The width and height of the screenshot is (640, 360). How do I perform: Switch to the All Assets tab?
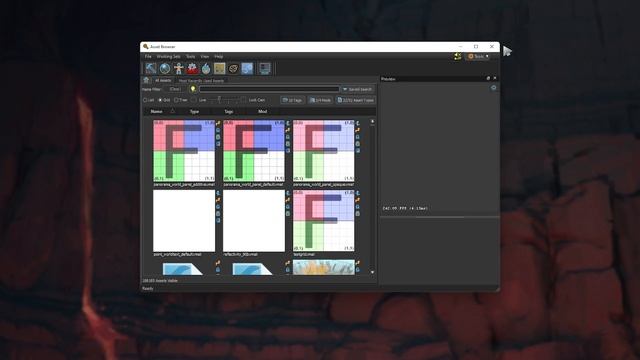[x=163, y=80]
